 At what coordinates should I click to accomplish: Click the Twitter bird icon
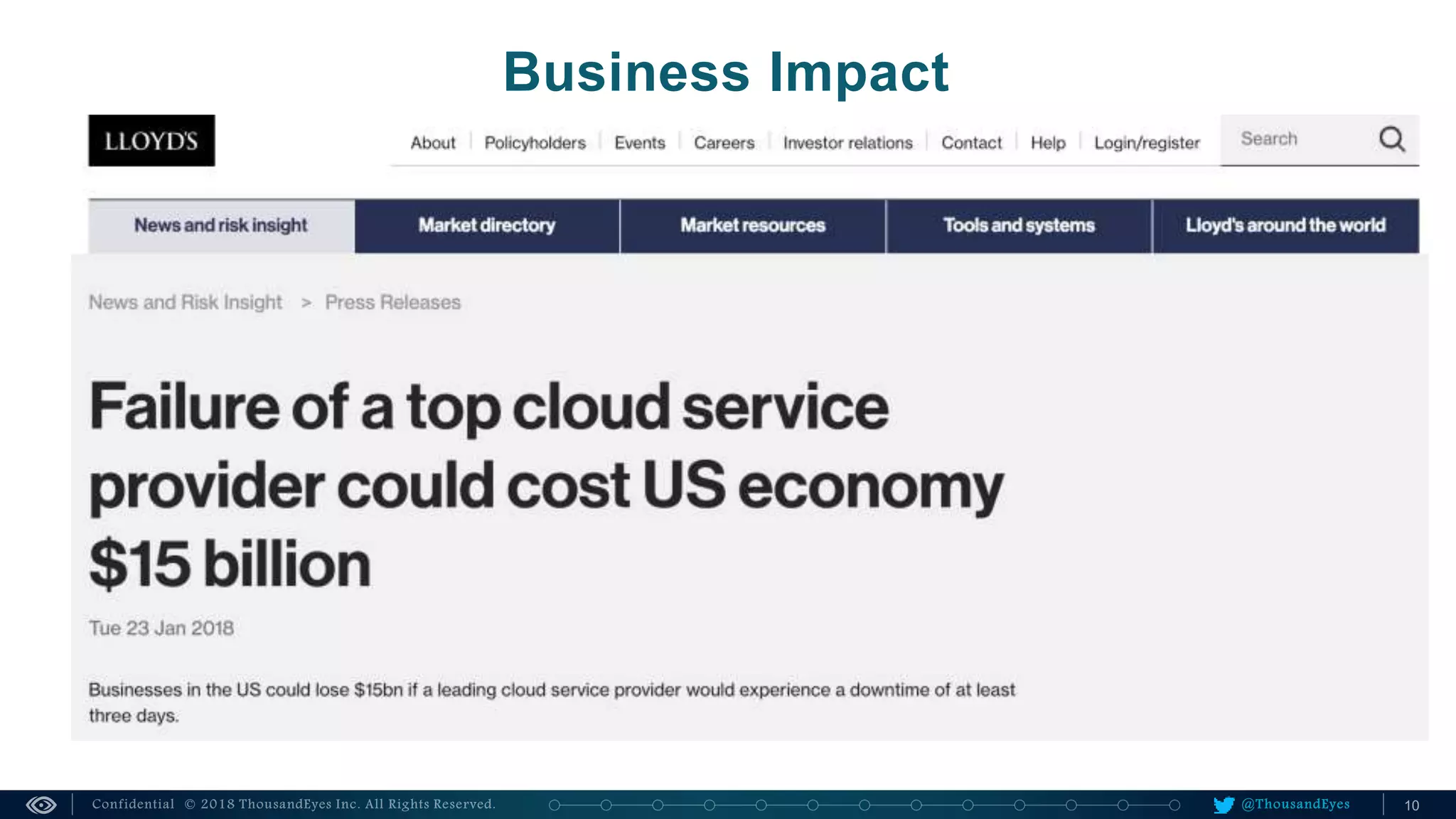pos(1224,805)
